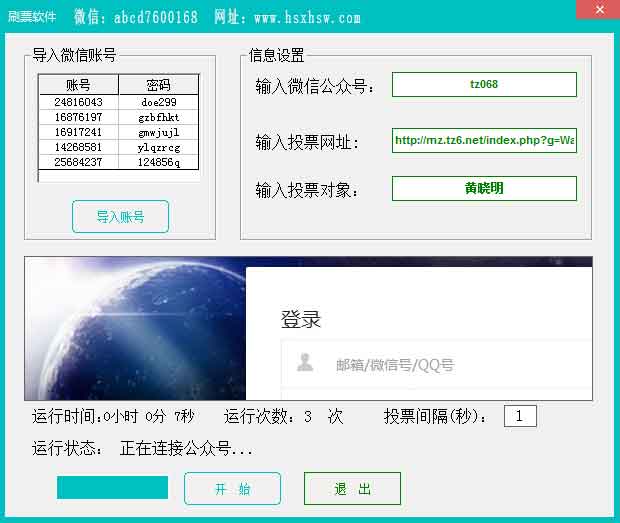Select password cell gmwjujl
This screenshot has height=523, width=620.
(159, 132)
